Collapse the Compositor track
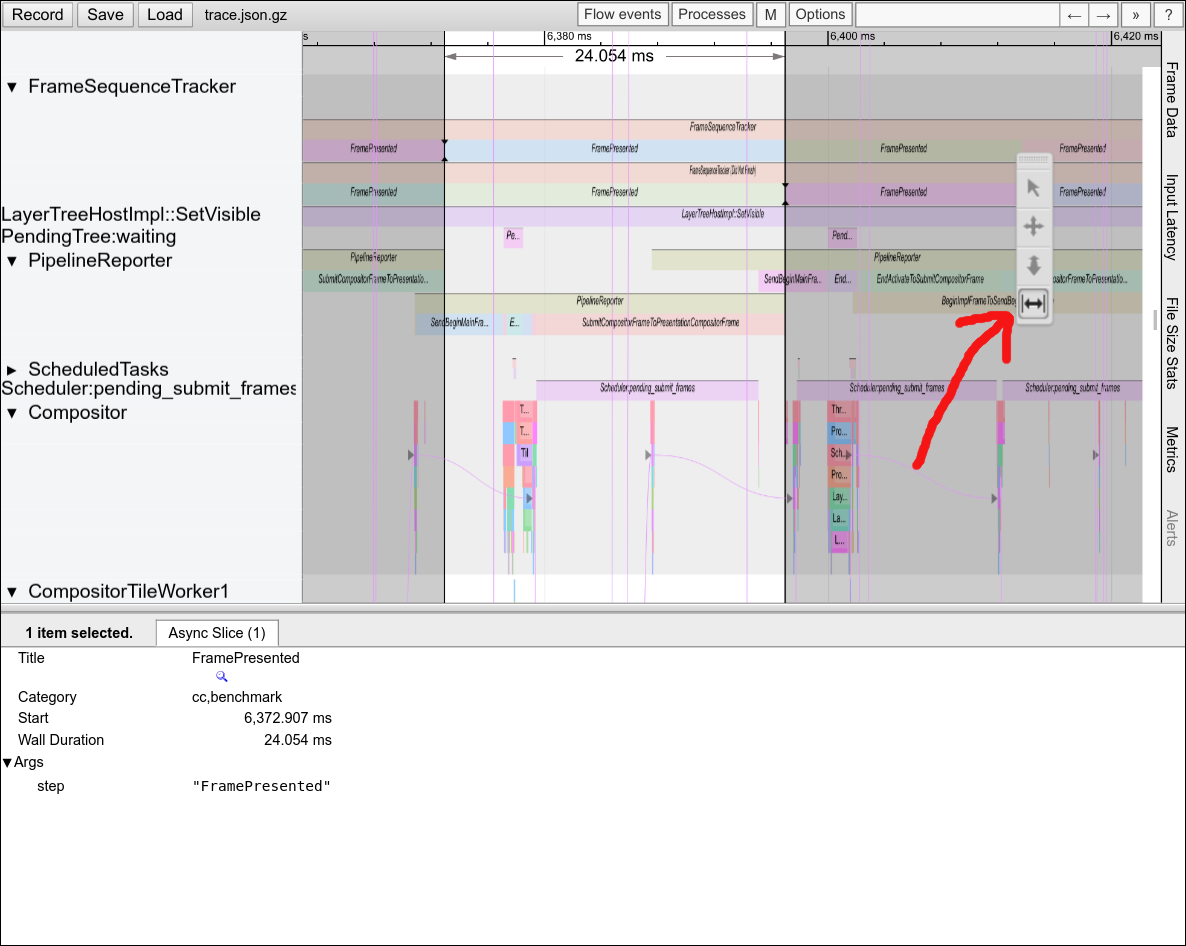This screenshot has height=946, width=1186. pos(12,413)
